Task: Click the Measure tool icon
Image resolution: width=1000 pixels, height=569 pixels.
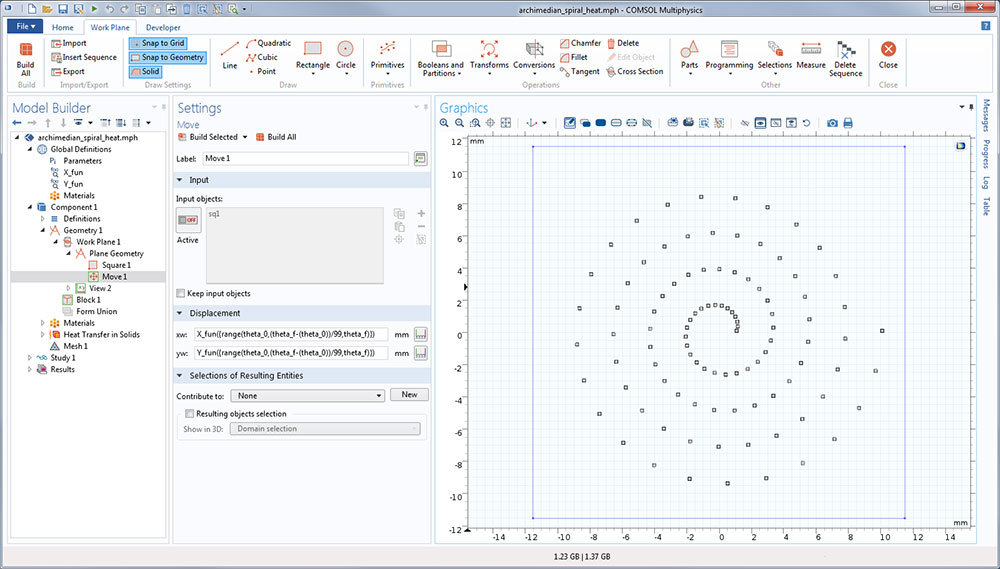Action: coord(811,49)
